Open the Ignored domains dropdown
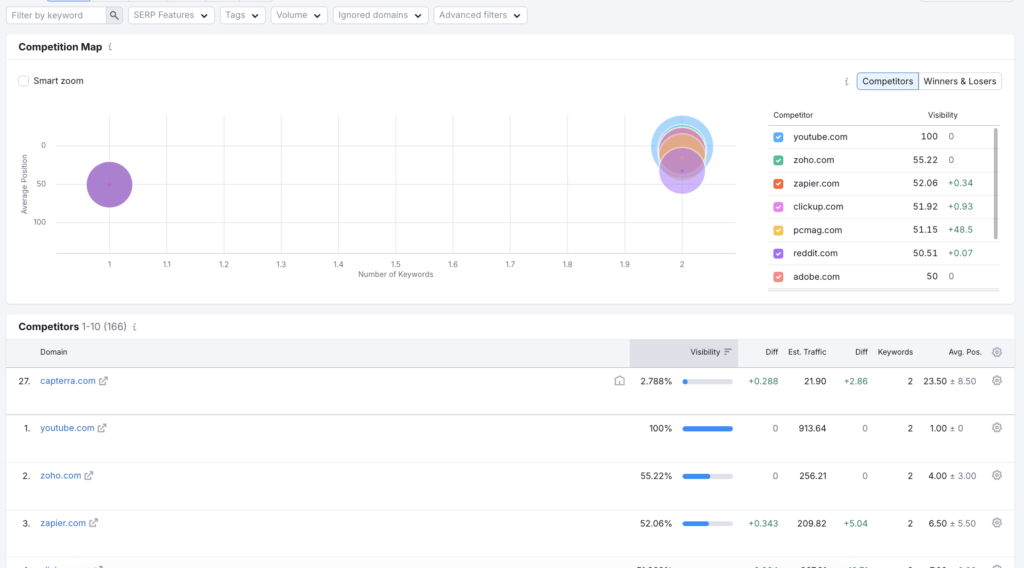The image size is (1024, 568). [380, 15]
